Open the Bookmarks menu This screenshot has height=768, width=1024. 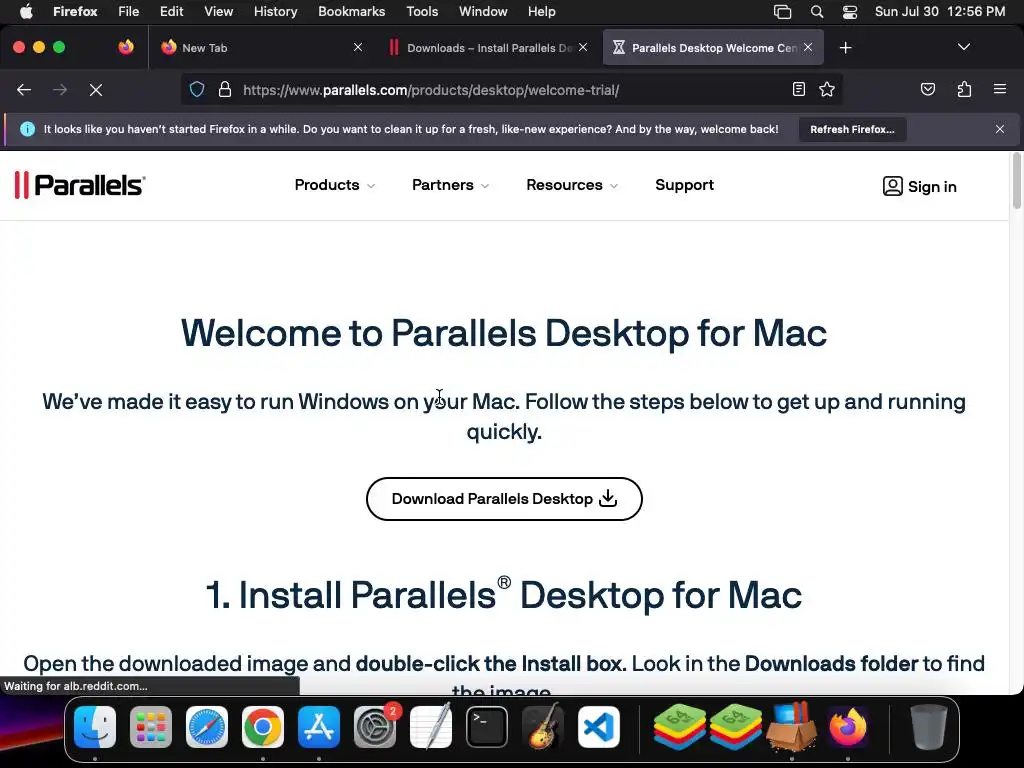[351, 12]
